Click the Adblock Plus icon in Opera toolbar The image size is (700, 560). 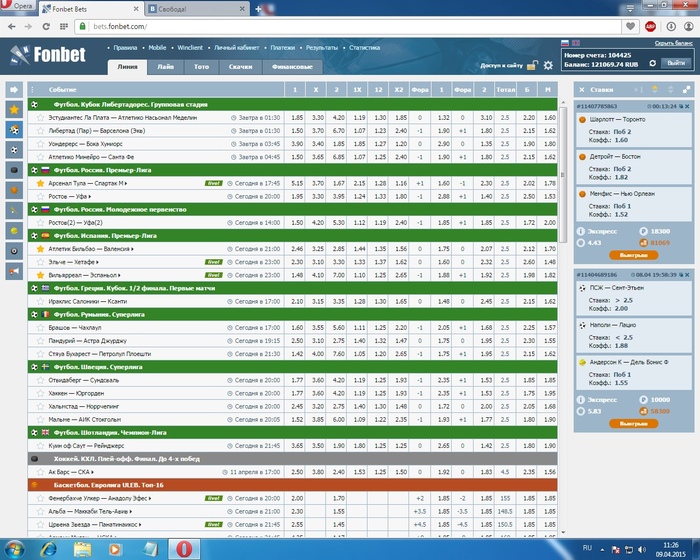click(650, 27)
